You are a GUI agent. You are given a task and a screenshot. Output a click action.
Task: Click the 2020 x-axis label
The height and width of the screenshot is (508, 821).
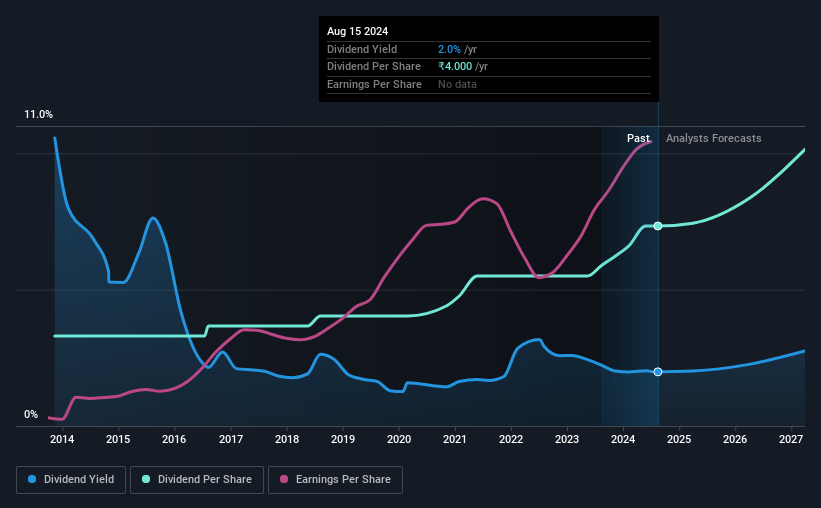click(x=399, y=439)
